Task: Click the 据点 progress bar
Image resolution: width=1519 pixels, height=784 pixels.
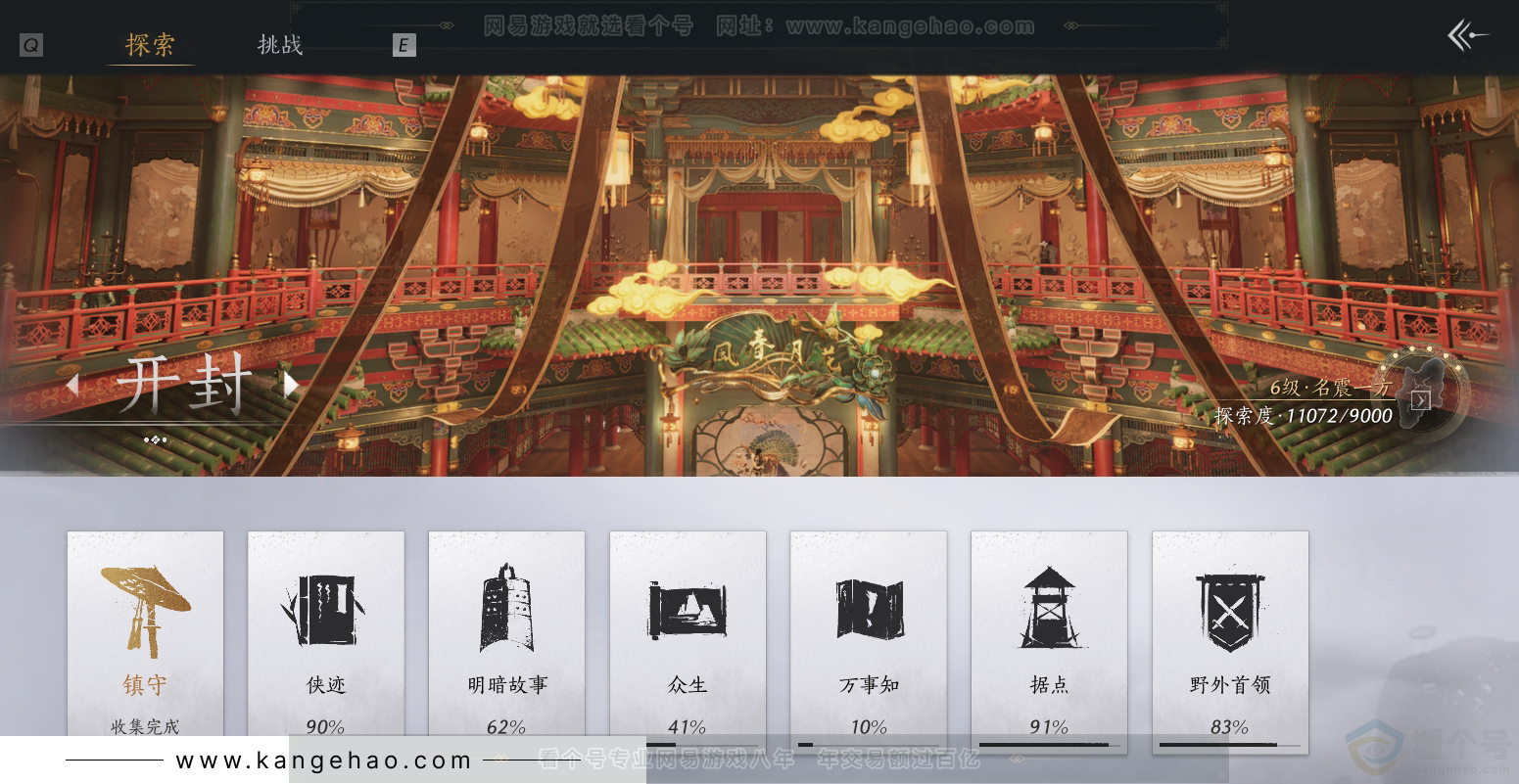Action: click(1049, 745)
